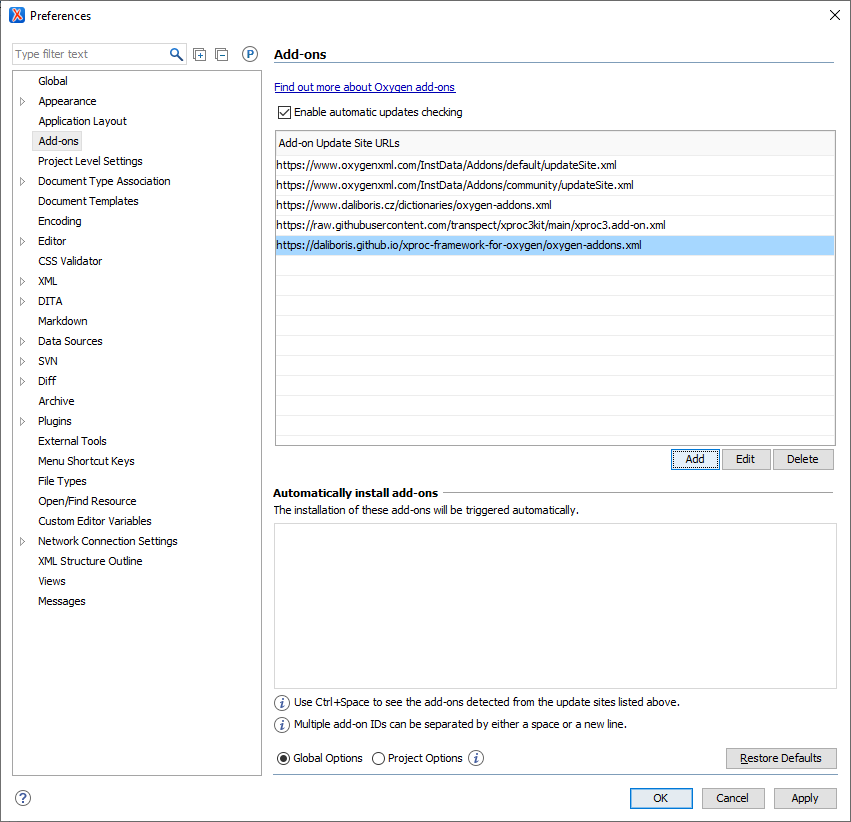This screenshot has width=851, height=822.
Task: Click the Oxygen X logo in title bar
Action: click(x=17, y=15)
